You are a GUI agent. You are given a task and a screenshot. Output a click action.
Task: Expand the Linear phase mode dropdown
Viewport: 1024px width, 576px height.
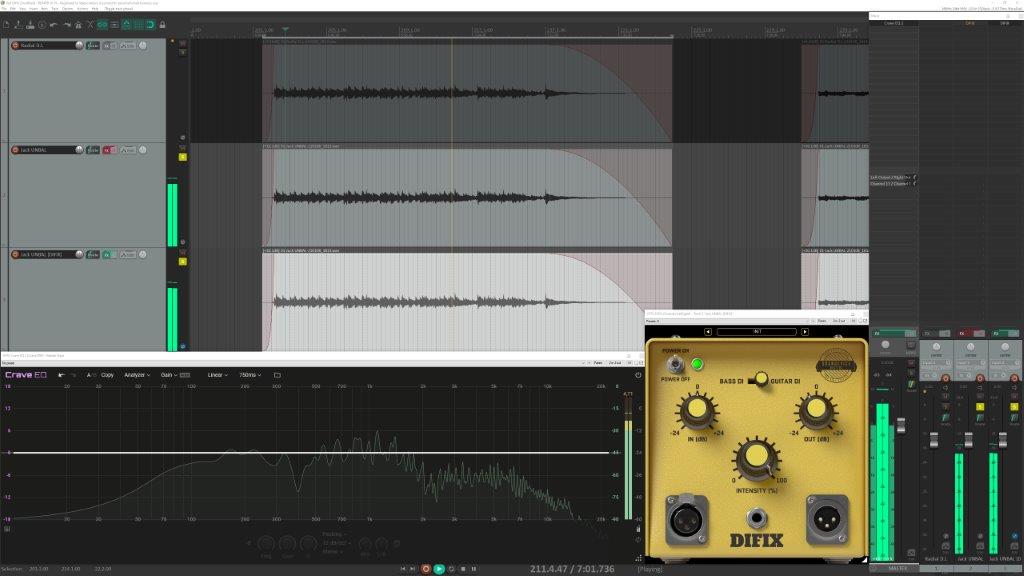(x=217, y=375)
